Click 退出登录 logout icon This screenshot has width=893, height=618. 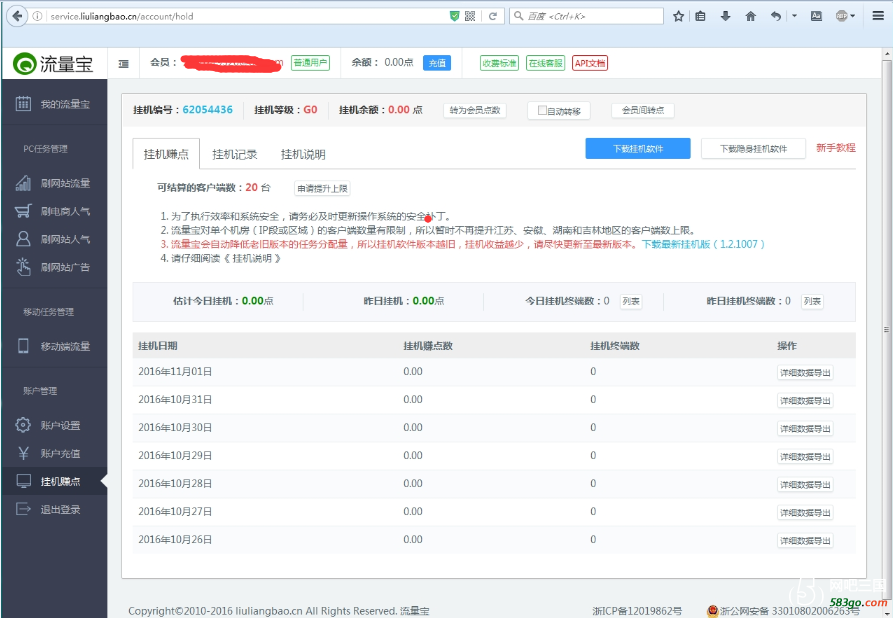23,509
